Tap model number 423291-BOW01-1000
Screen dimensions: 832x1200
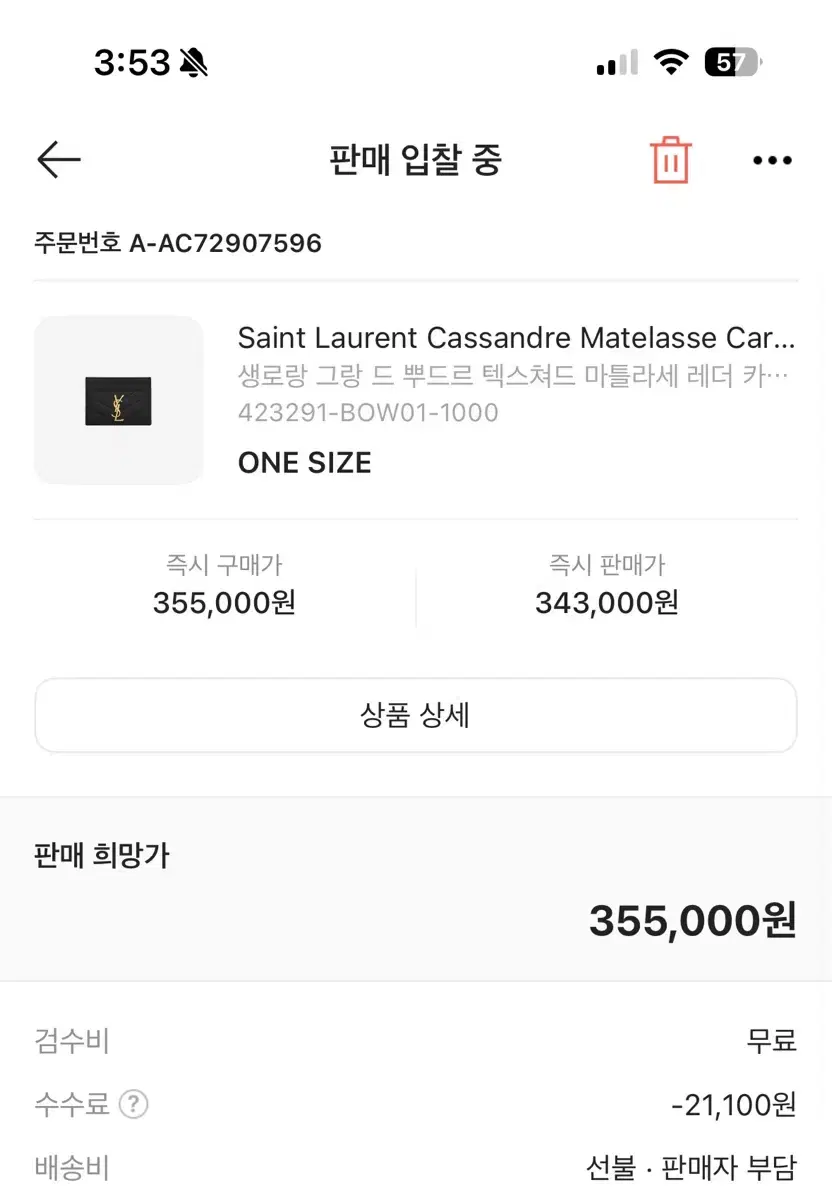pos(368,412)
